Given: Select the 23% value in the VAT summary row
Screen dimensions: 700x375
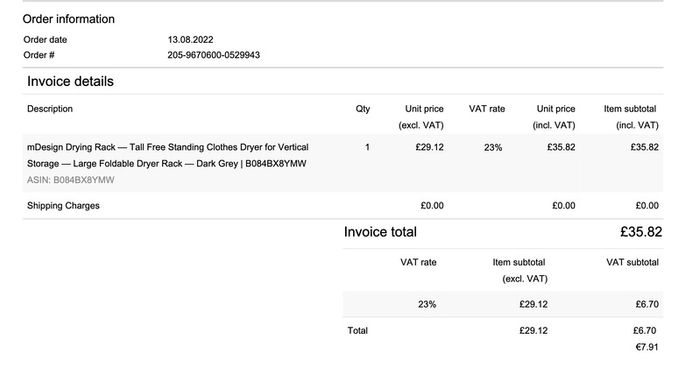Looking at the screenshot, I should (x=427, y=304).
